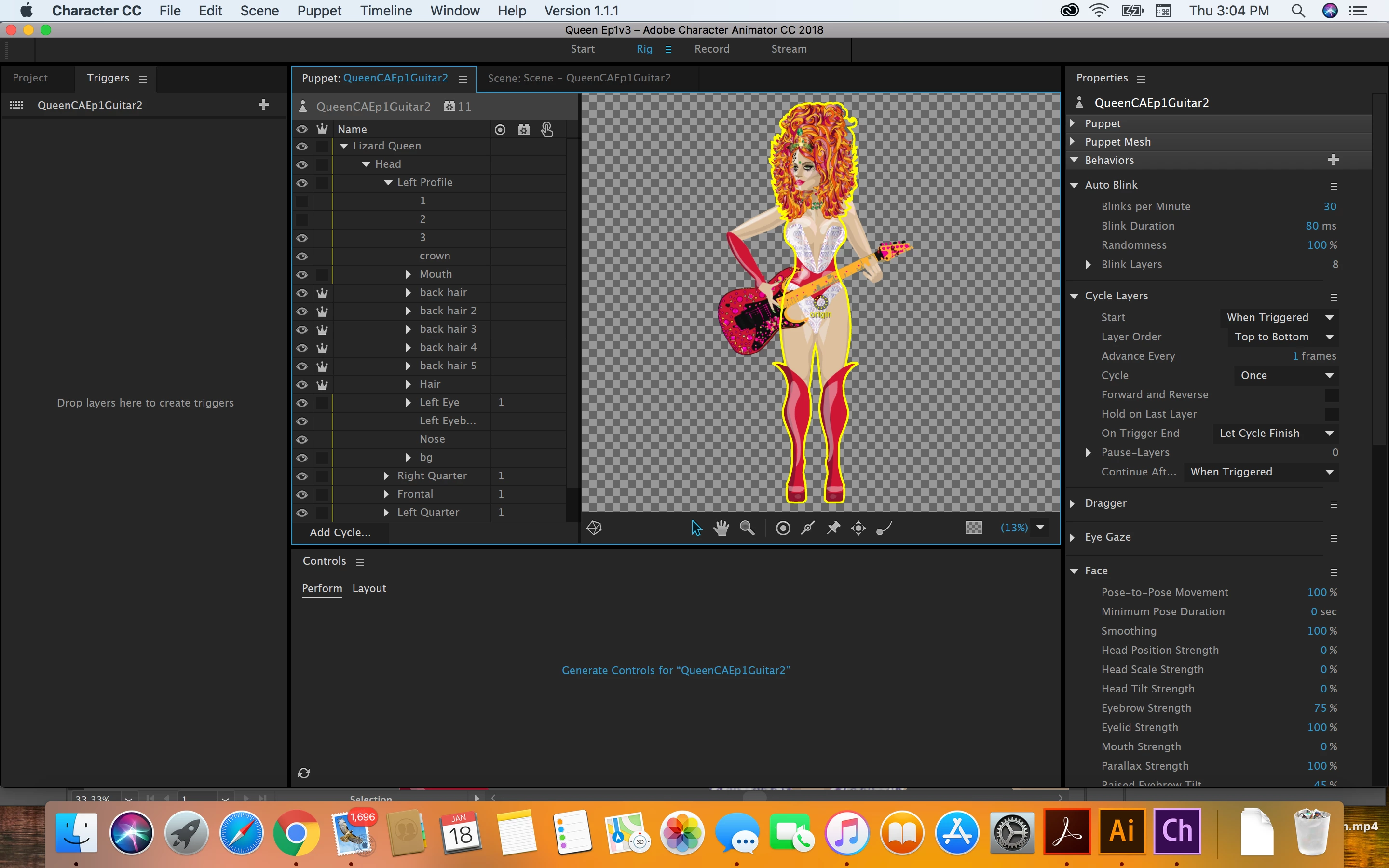Select the Dangle tool
The height and width of the screenshot is (868, 1389).
point(884,528)
